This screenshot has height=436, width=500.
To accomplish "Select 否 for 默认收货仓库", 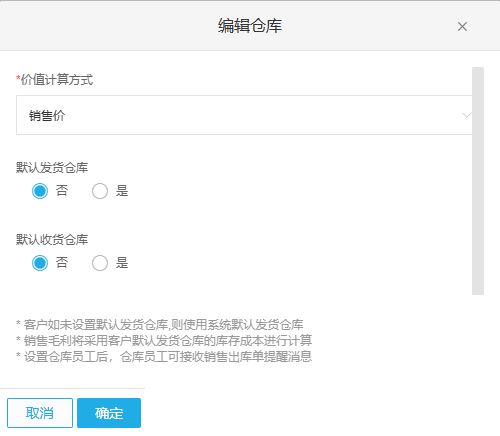I will (x=40, y=263).
